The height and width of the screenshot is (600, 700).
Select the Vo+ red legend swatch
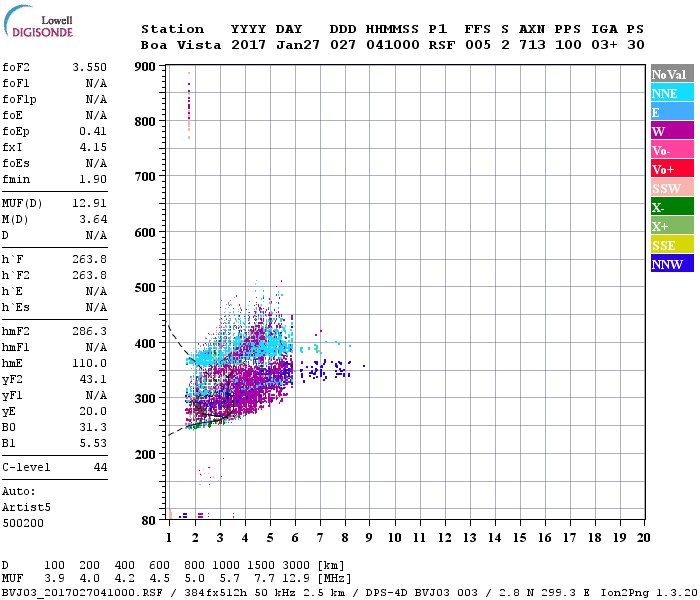[x=672, y=169]
